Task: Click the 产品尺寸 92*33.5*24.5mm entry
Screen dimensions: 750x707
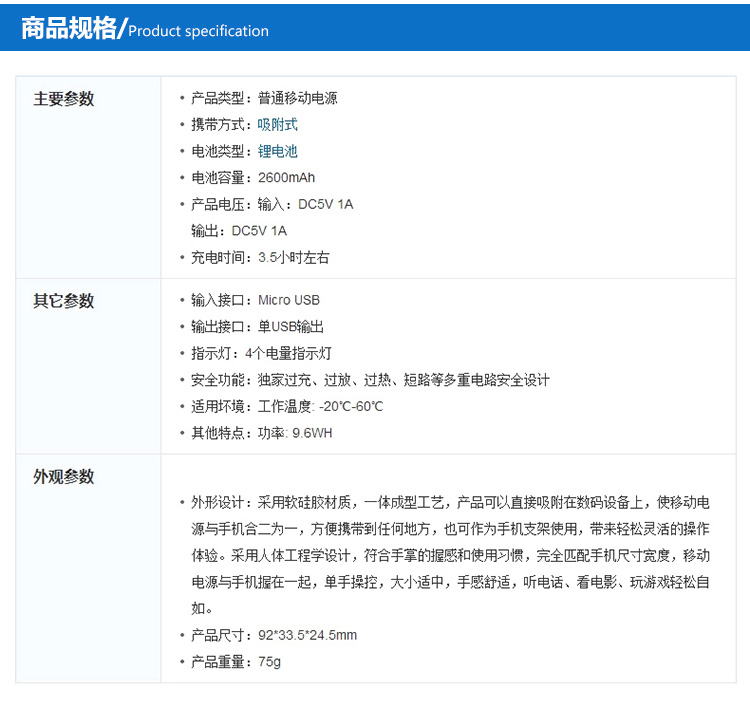Action: pos(274,635)
